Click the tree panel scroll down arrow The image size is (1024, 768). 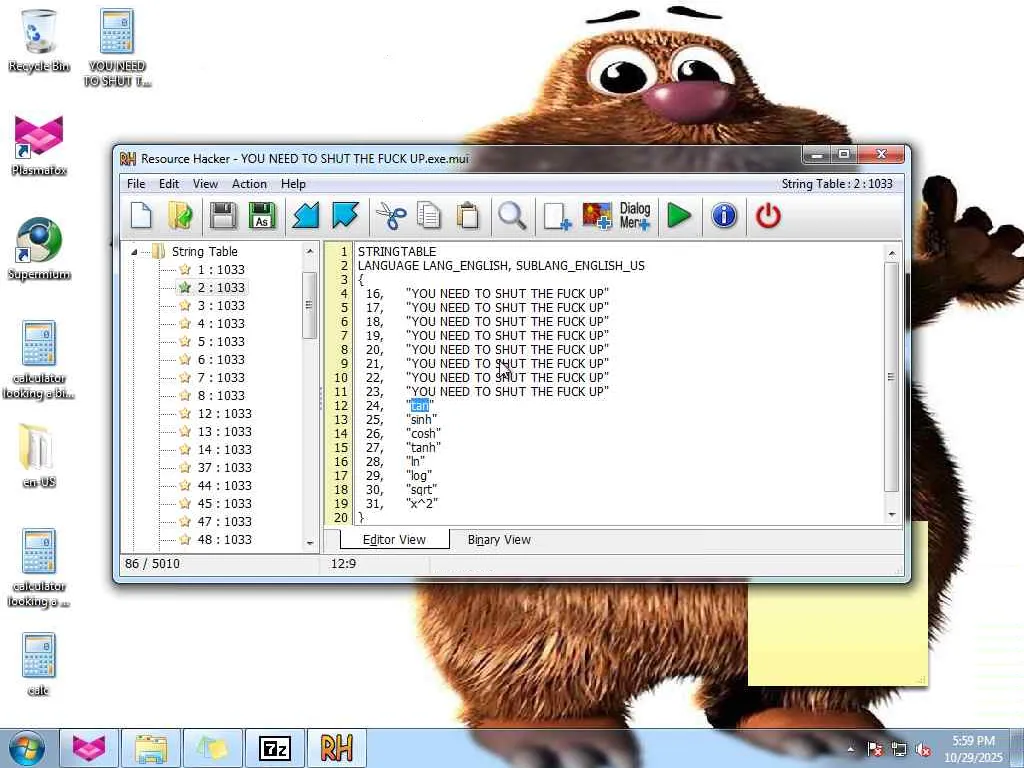click(310, 543)
